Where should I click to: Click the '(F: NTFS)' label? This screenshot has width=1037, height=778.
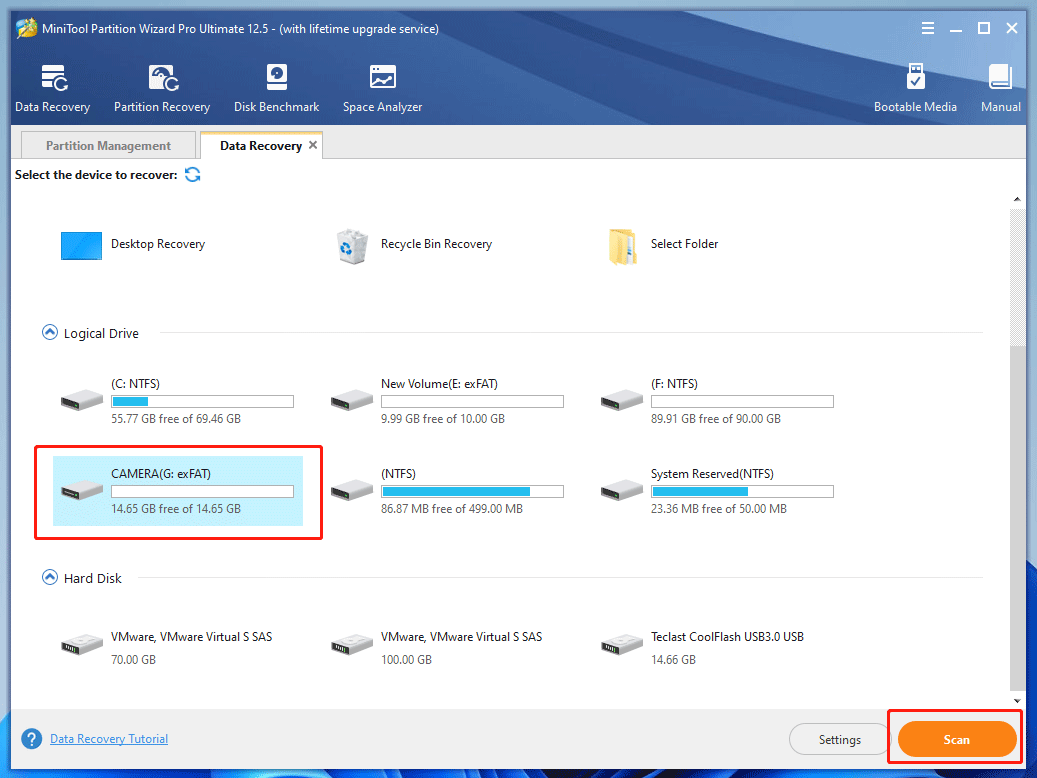point(675,384)
